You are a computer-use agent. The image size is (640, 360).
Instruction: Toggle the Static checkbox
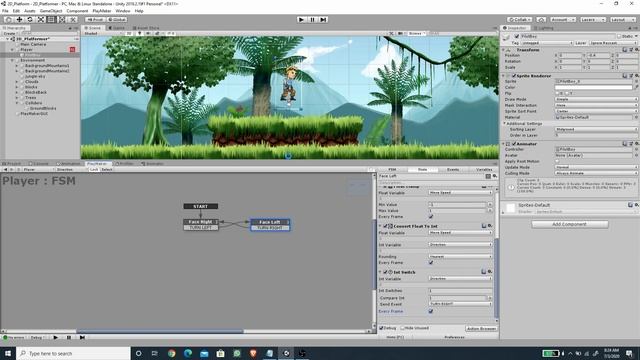619,36
